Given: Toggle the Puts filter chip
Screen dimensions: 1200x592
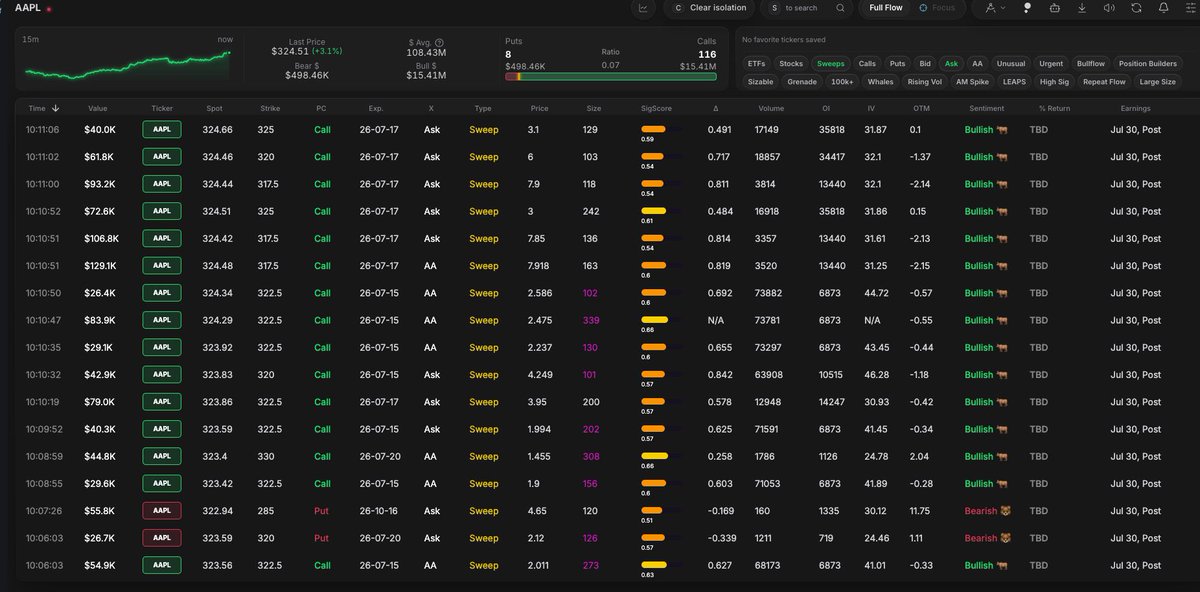Looking at the screenshot, I should point(898,63).
